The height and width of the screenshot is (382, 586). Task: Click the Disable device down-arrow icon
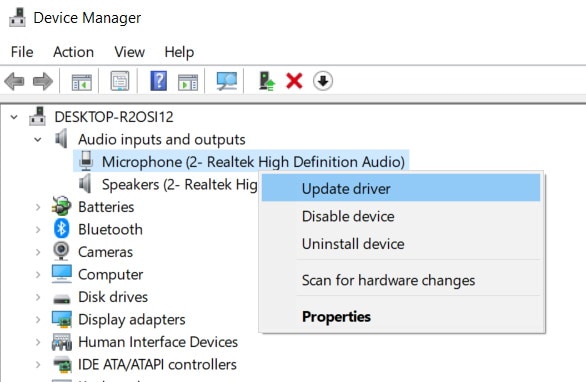pyautogui.click(x=323, y=81)
